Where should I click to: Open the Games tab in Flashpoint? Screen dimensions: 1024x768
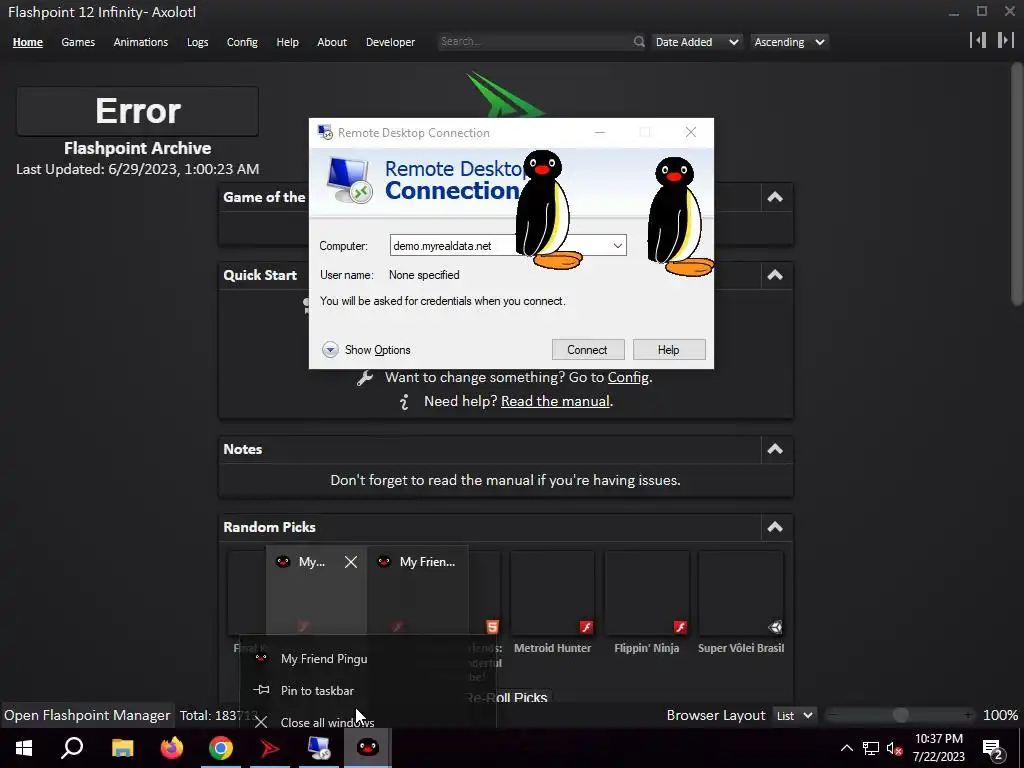(78, 42)
